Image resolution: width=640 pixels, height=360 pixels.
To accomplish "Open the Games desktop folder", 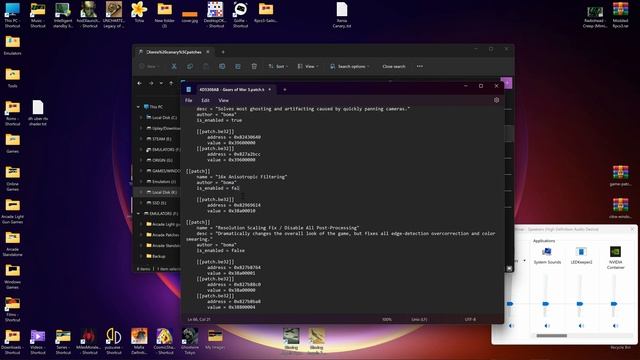I will (x=12, y=143).
